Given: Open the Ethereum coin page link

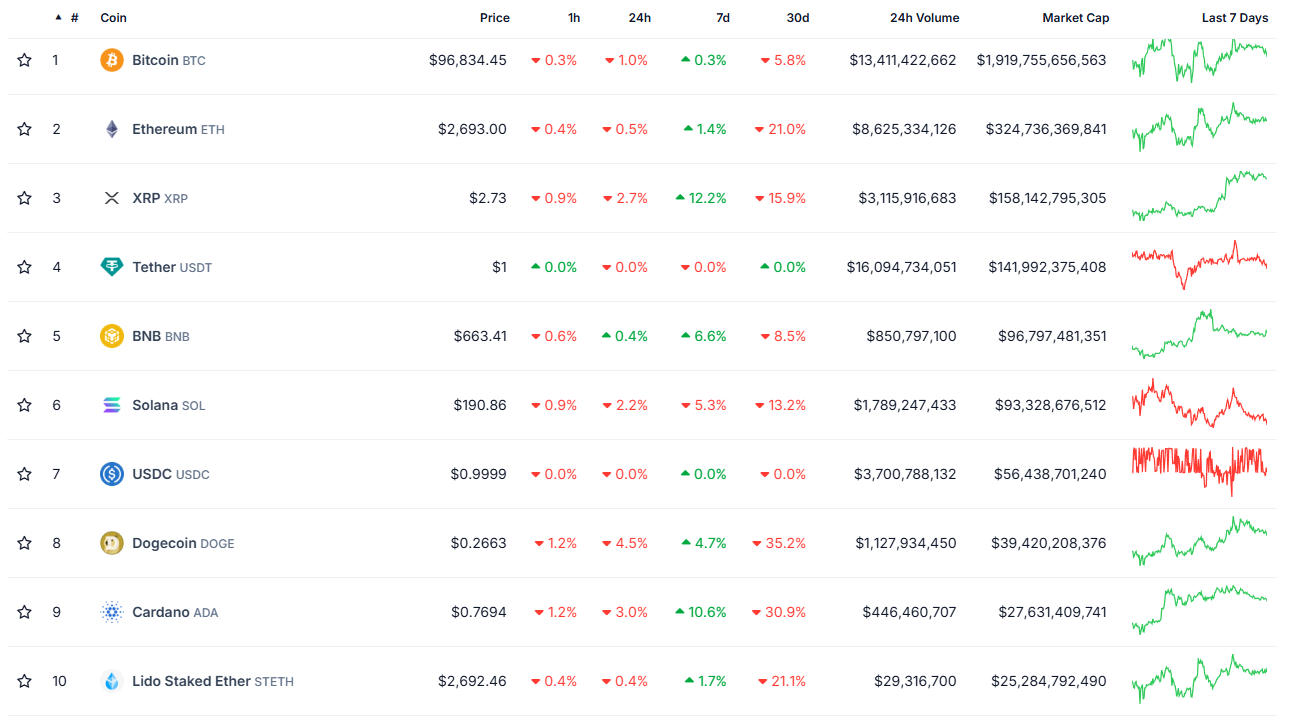Looking at the screenshot, I should click(164, 129).
